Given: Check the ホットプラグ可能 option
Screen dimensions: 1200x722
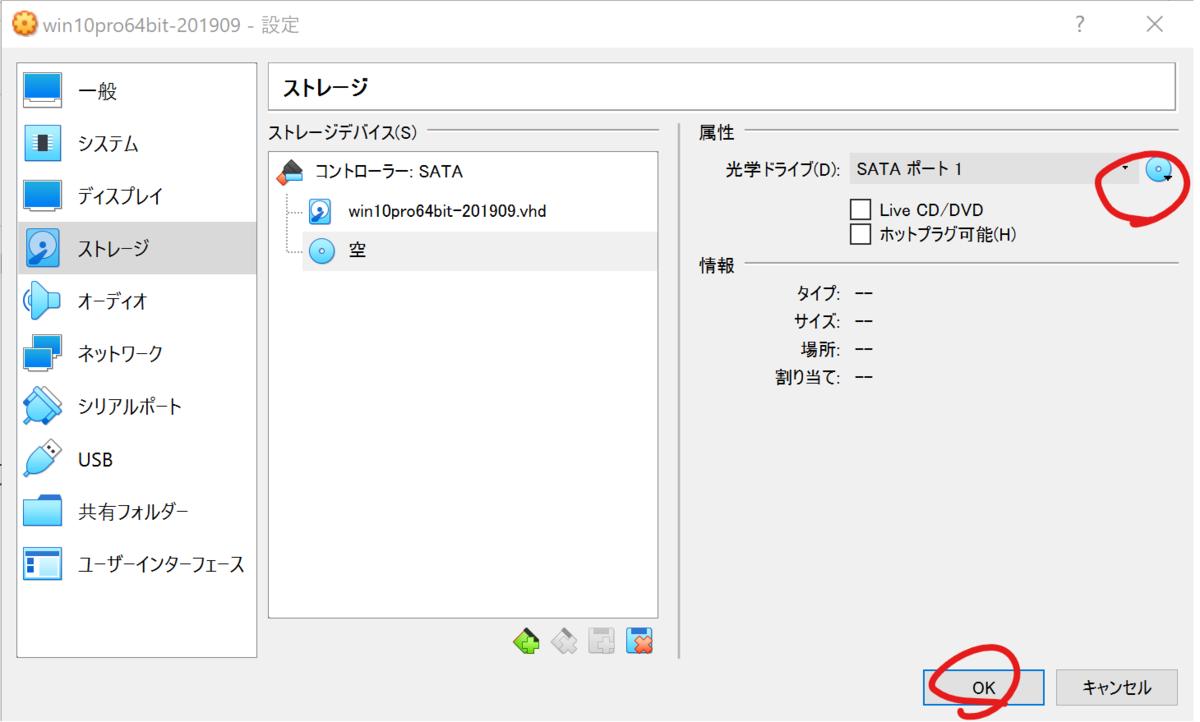Looking at the screenshot, I should (x=860, y=234).
